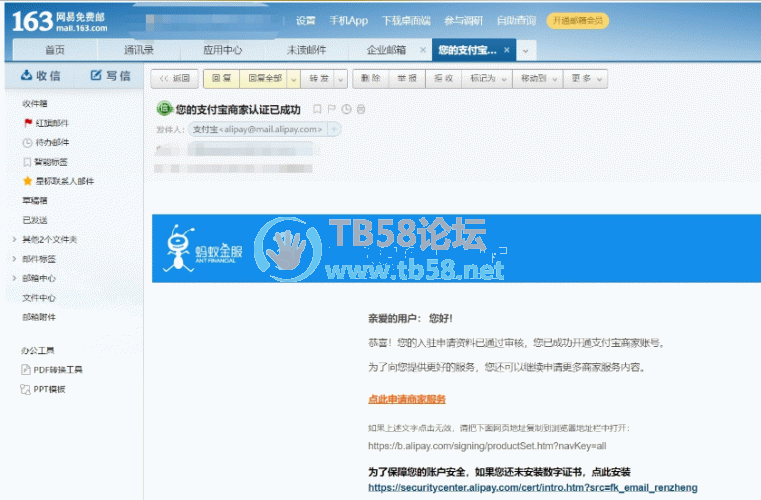761x500 pixels.
Task: Expand 邮件标签 in sidebar
Action: [14, 259]
